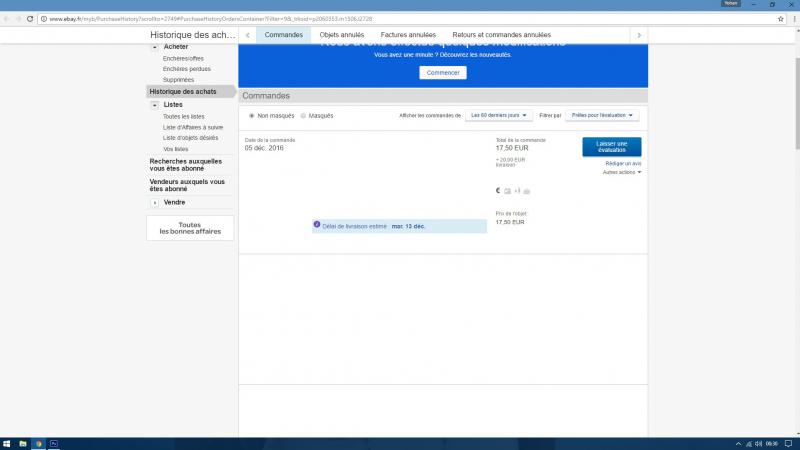The height and width of the screenshot is (450, 800).
Task: Open the 'Les 60 derniers jours' dropdown
Action: click(x=499, y=116)
